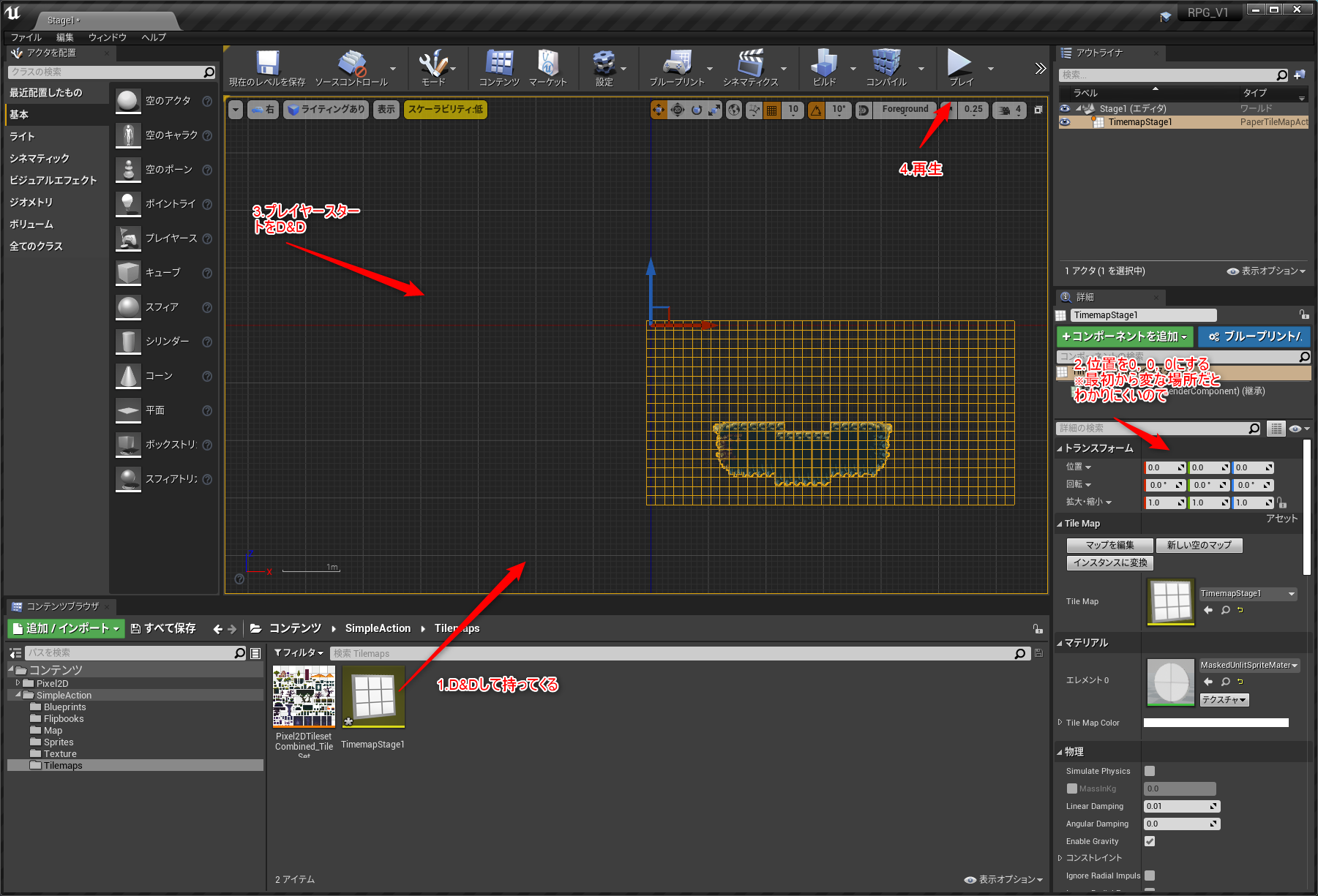Viewport: 1318px width, 896px height.
Task: Toggle rotation snapping in the viewport
Action: pyautogui.click(x=816, y=110)
